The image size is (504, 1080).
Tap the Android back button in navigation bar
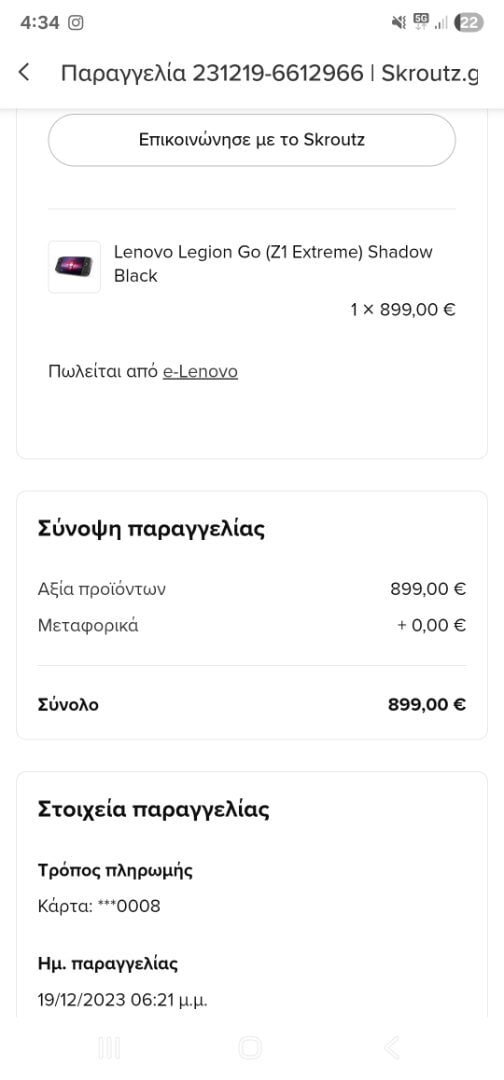point(391,1048)
